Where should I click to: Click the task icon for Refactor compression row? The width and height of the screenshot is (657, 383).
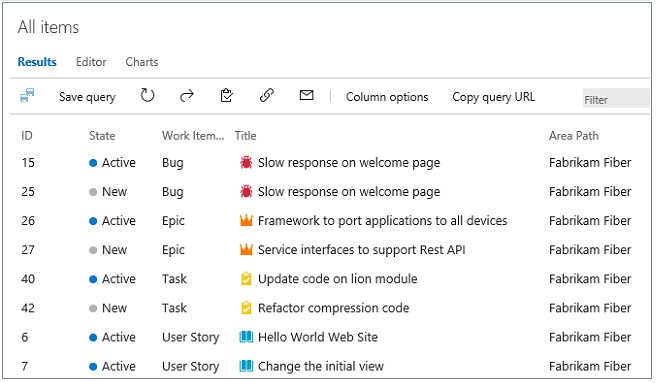pos(246,308)
